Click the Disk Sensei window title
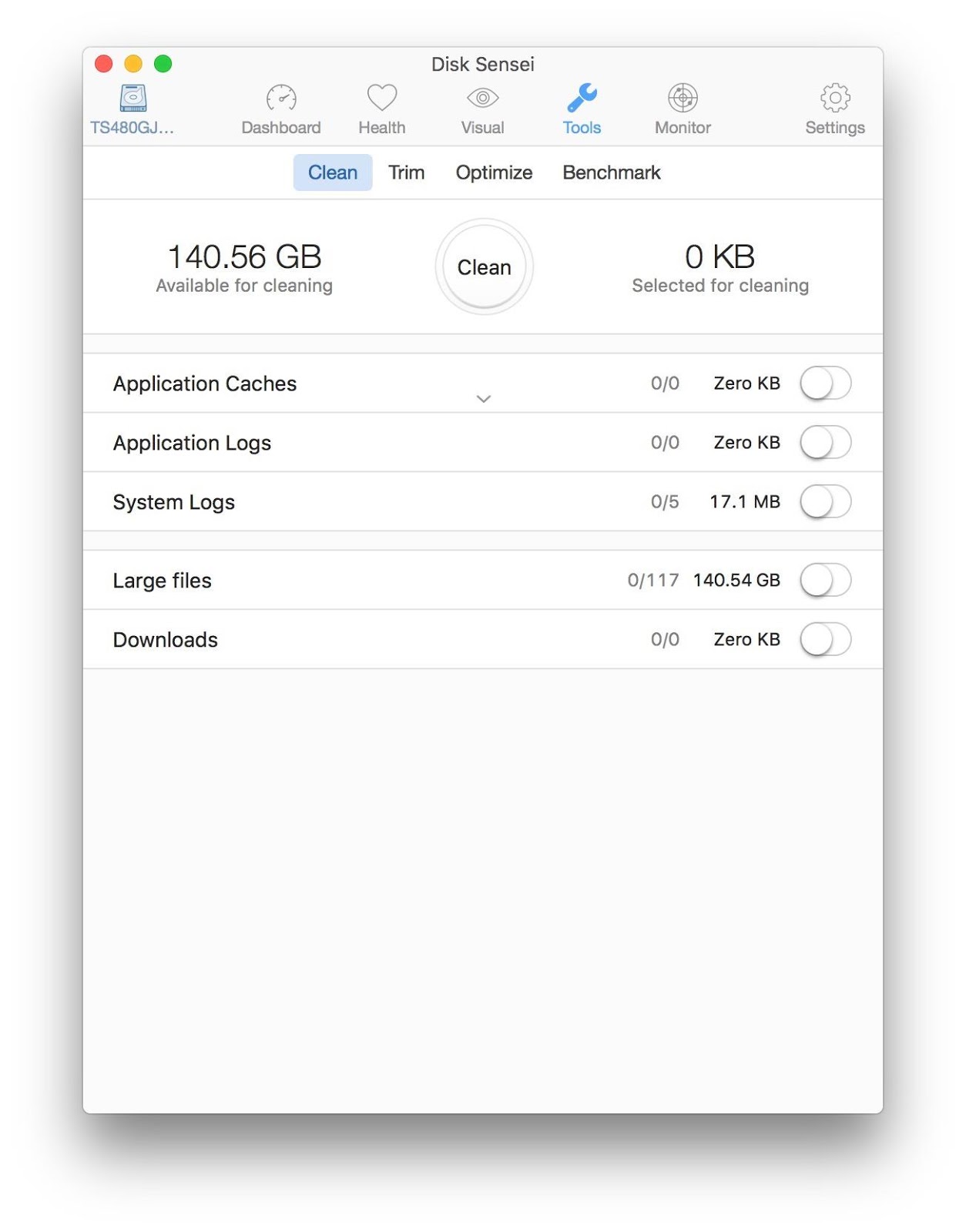 click(x=482, y=64)
